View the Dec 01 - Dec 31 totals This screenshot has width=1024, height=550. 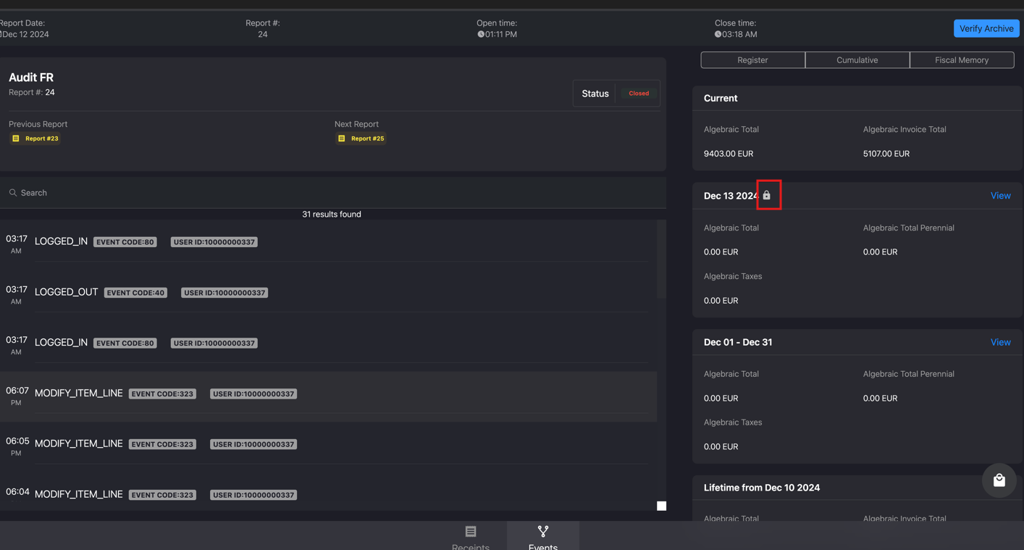[1000, 342]
